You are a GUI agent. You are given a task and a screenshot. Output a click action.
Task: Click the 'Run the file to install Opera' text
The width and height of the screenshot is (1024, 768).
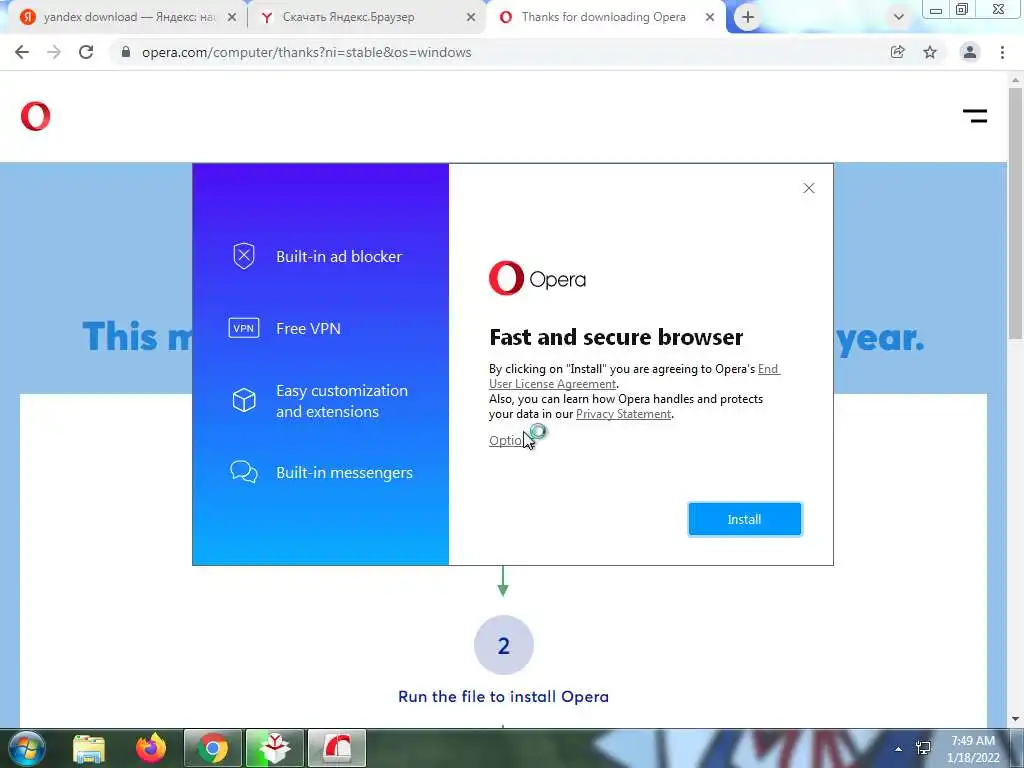click(504, 697)
